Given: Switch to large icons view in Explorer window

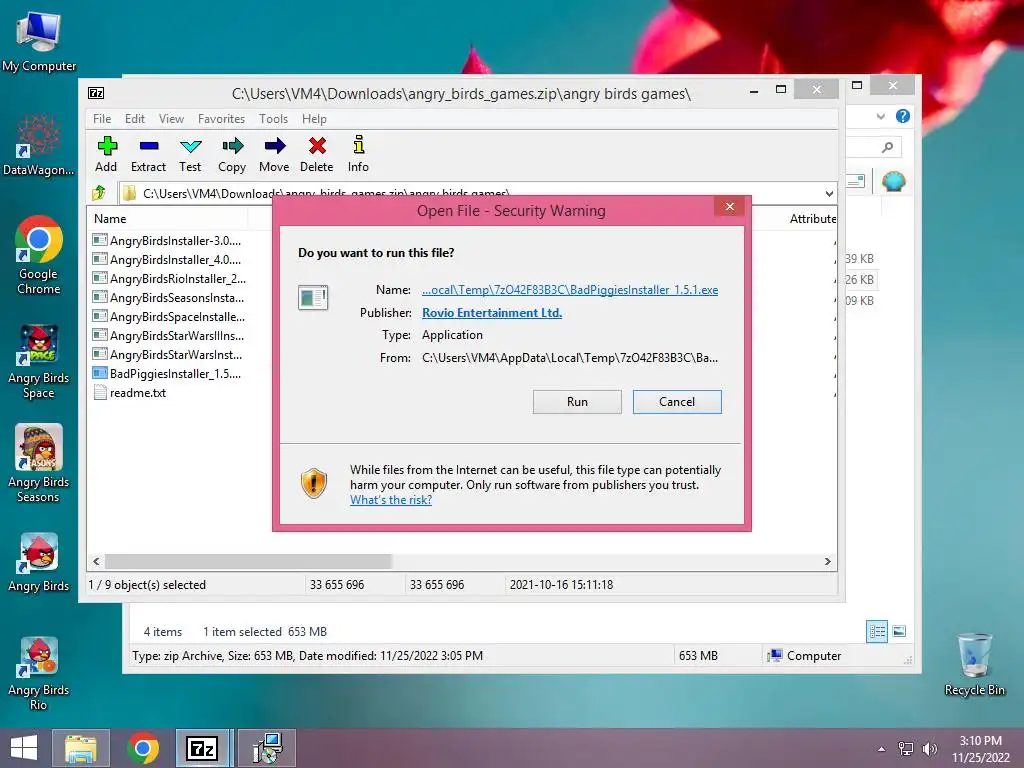Looking at the screenshot, I should coord(899,631).
